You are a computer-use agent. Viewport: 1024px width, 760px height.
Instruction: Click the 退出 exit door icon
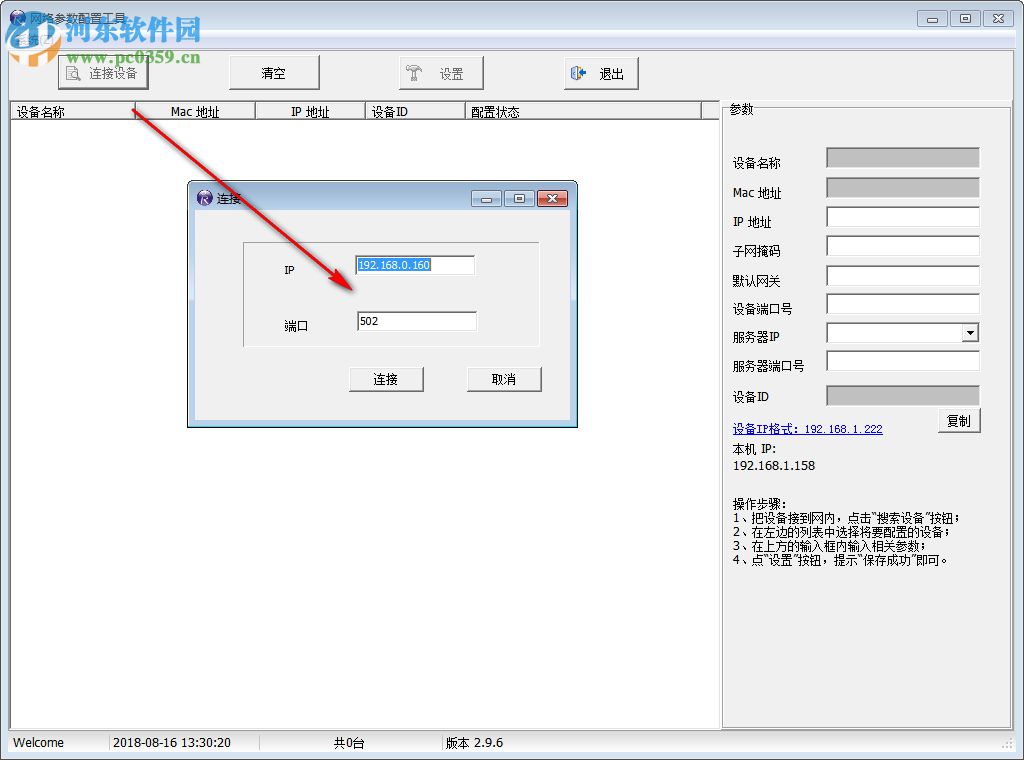click(x=578, y=72)
